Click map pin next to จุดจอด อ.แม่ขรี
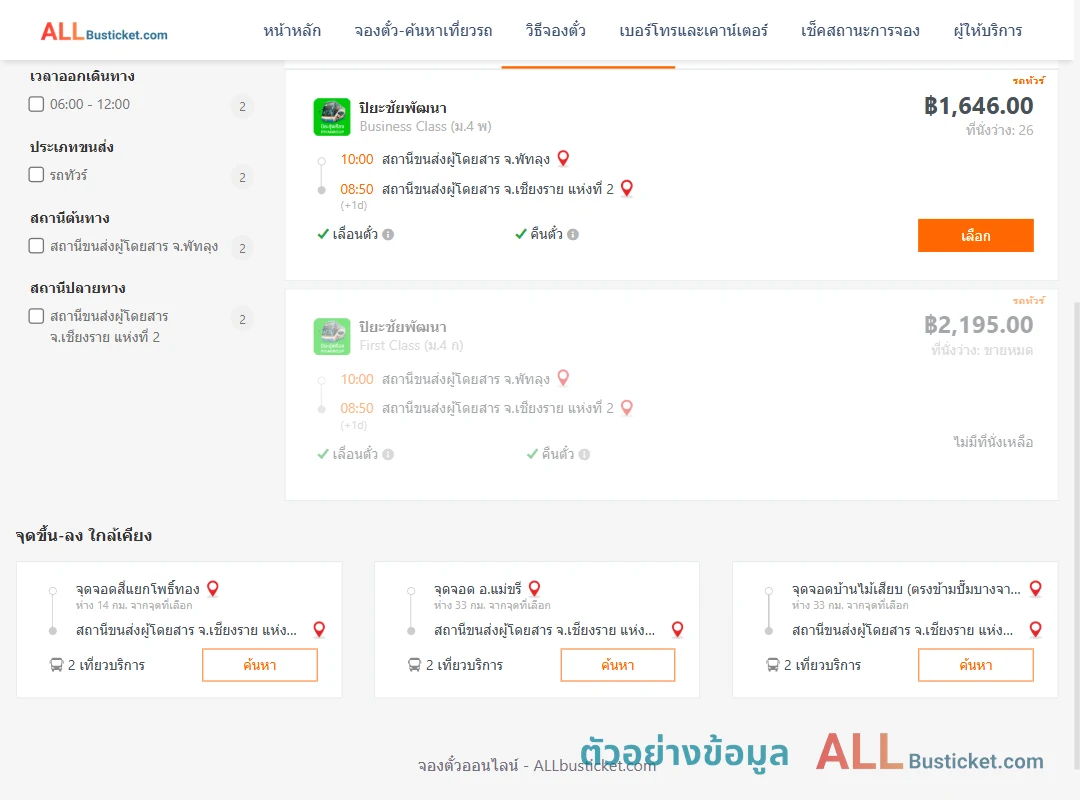 (x=534, y=588)
